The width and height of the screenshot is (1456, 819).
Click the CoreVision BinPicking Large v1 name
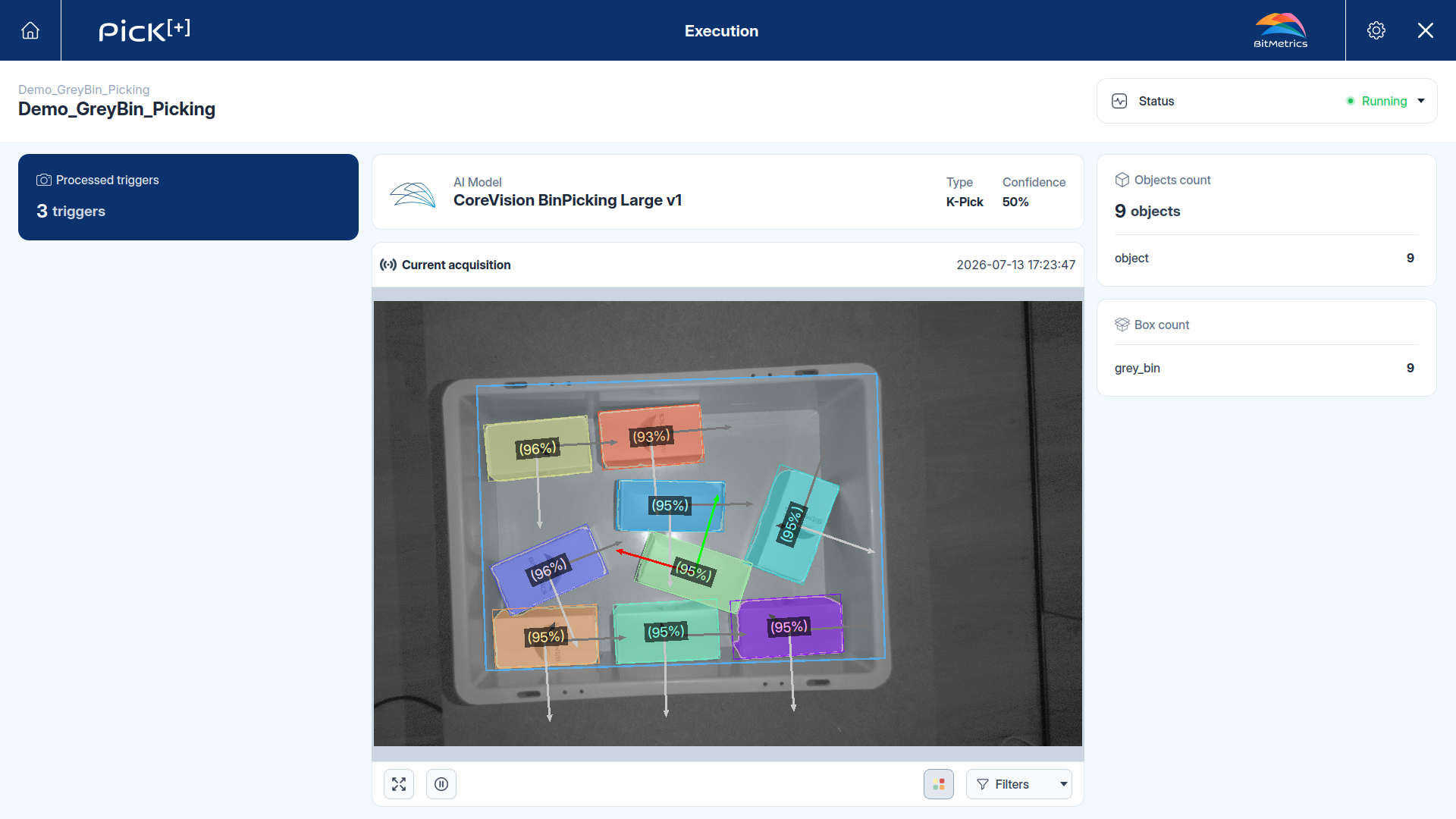567,200
